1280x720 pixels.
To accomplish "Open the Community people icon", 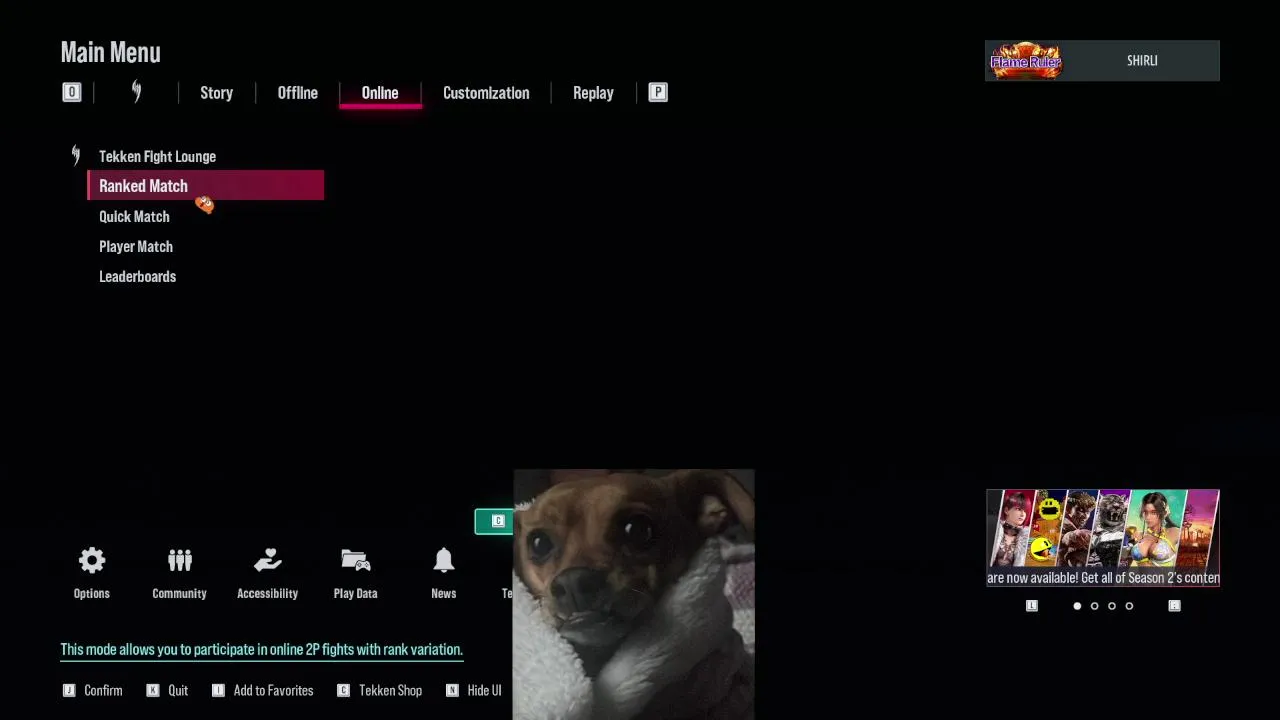I will [x=179, y=560].
